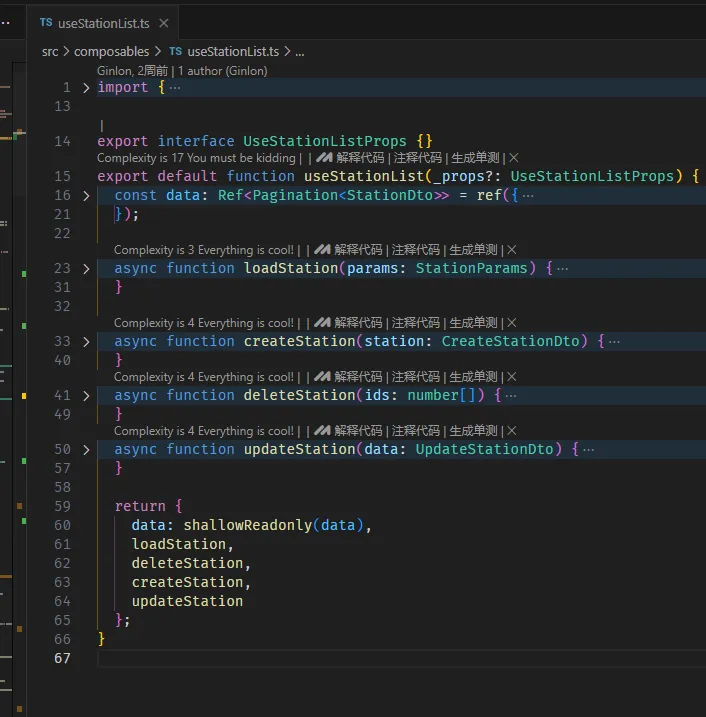Click AI logo icon above createStation
706x717 pixels.
click(x=322, y=322)
